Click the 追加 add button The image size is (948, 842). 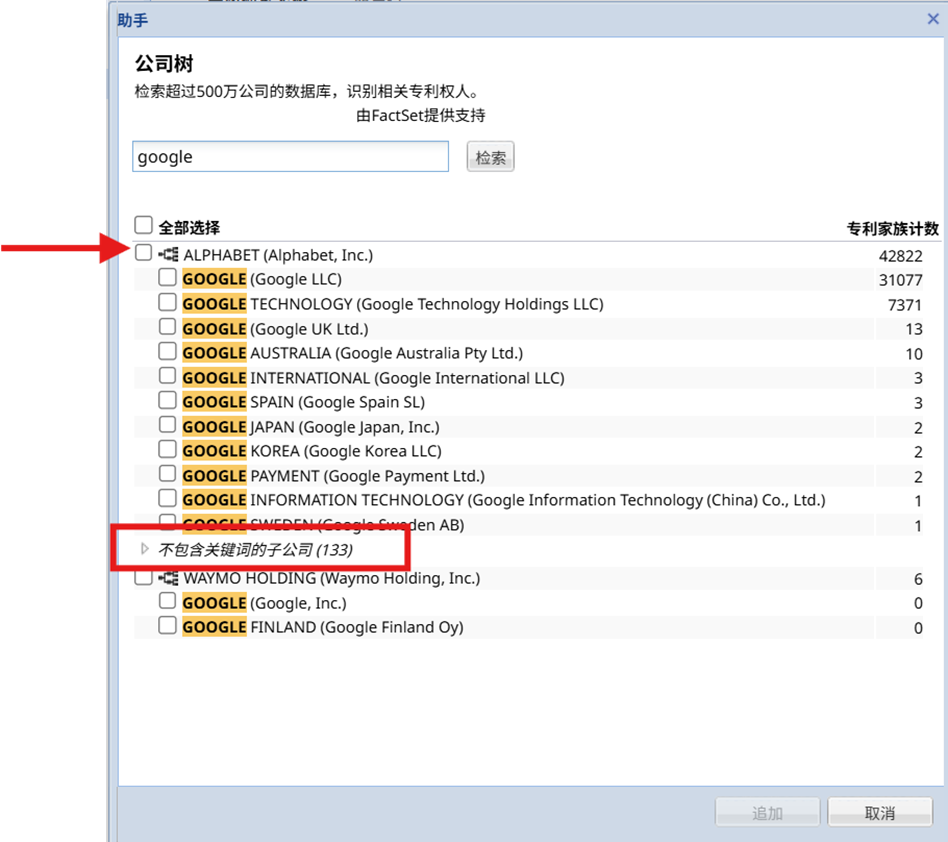click(x=767, y=812)
